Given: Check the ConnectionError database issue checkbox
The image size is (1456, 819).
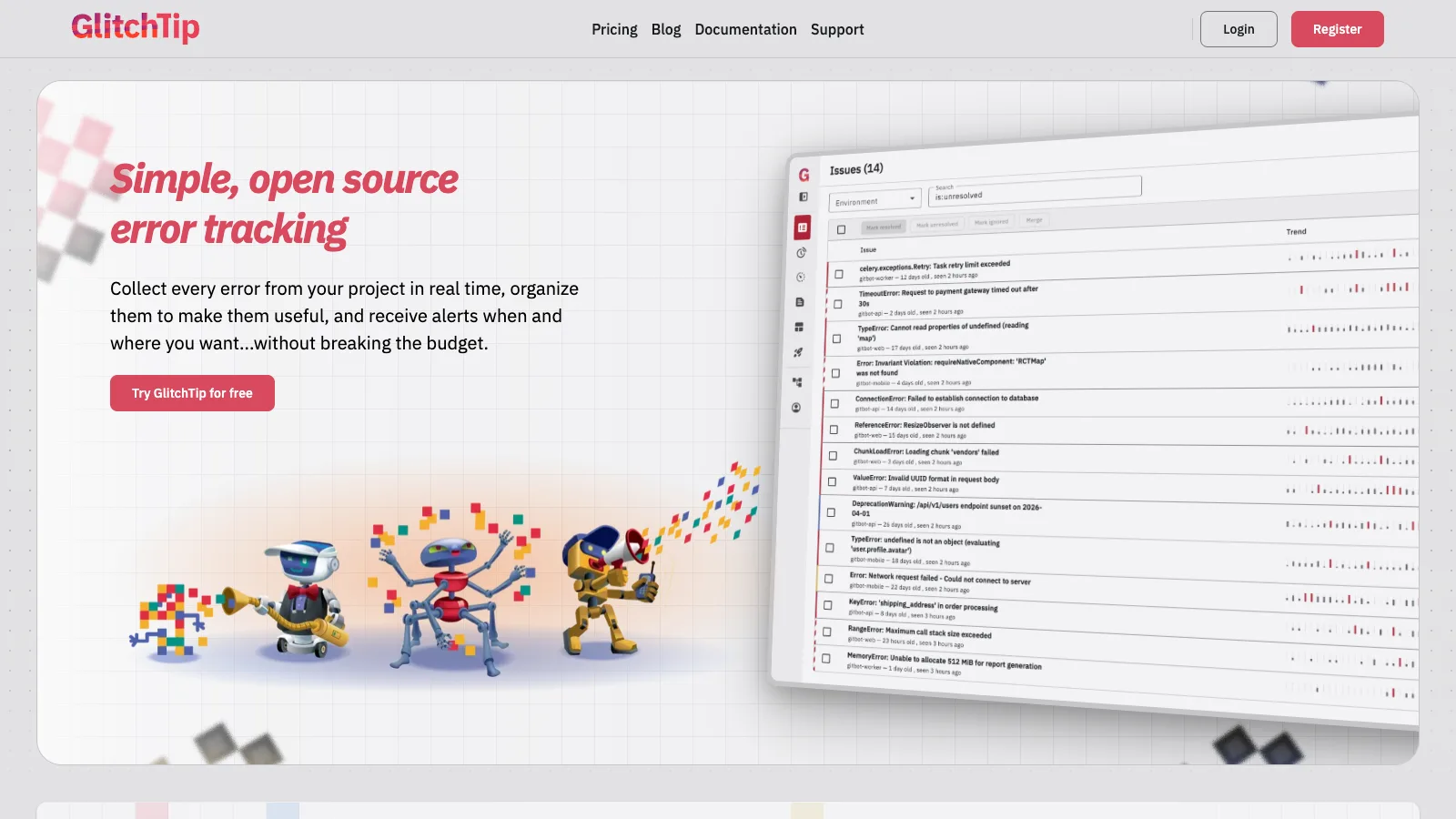Looking at the screenshot, I should [x=834, y=403].
